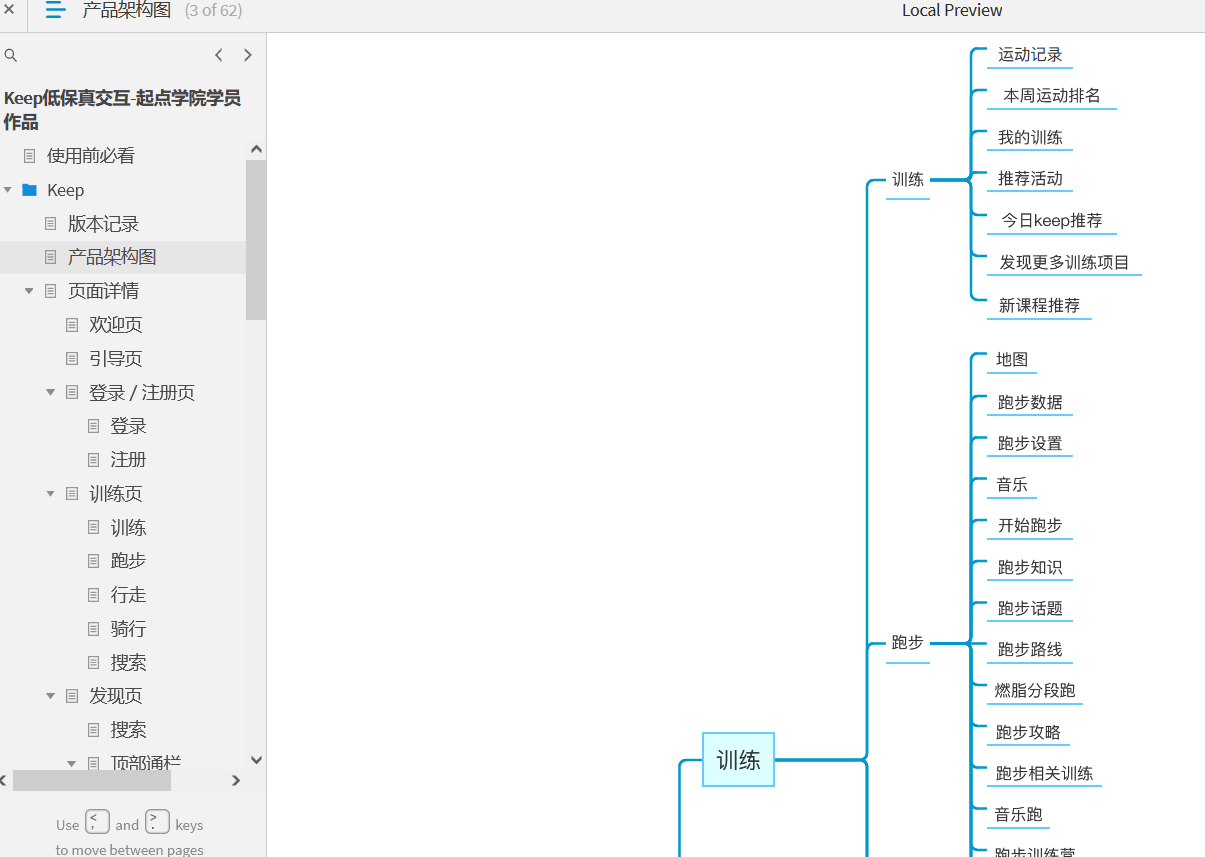Click the sidebar search magnifier icon
This screenshot has height=857, width=1205.
[11, 56]
